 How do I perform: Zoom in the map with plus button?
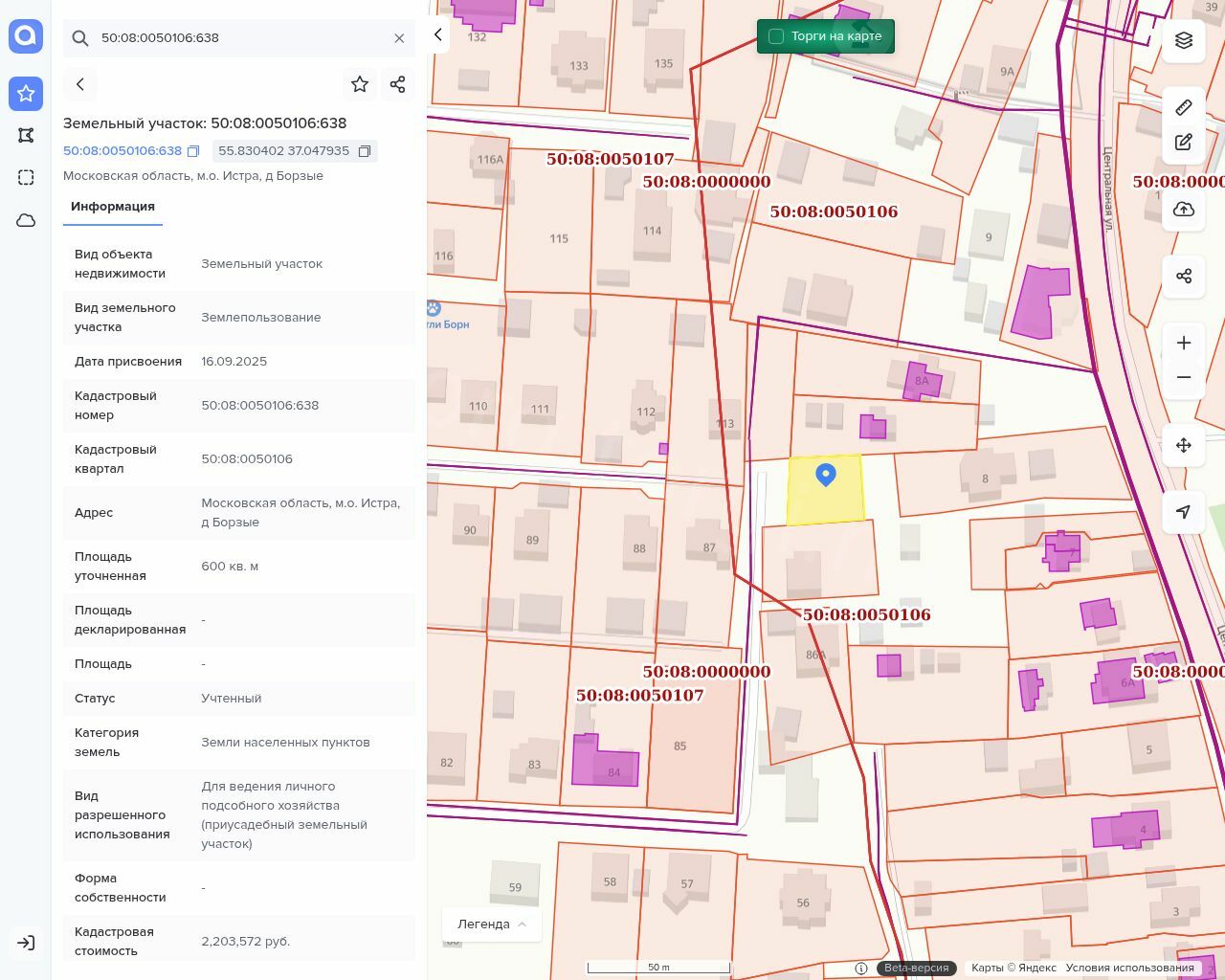(1184, 343)
